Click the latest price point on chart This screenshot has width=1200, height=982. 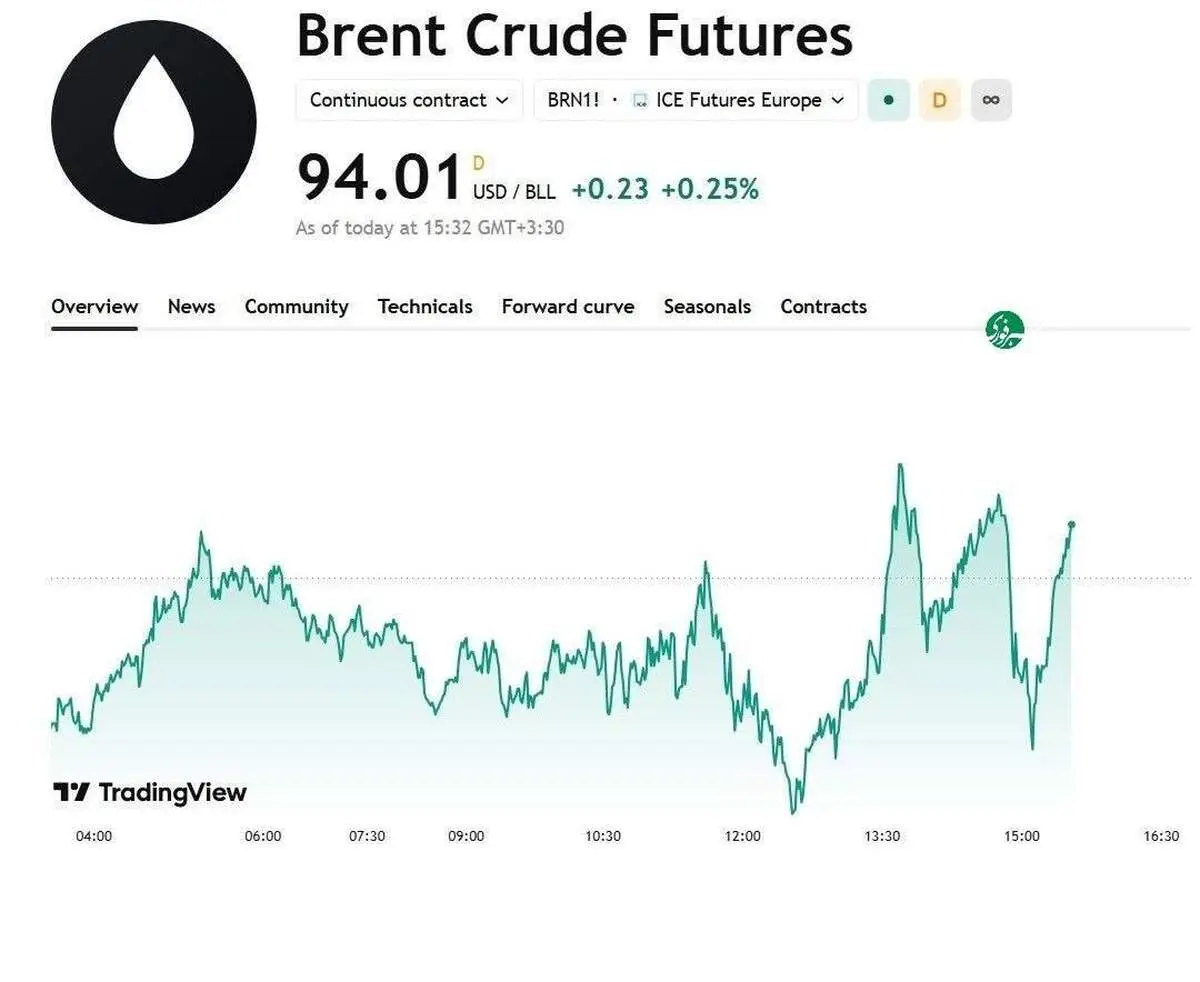[1072, 524]
